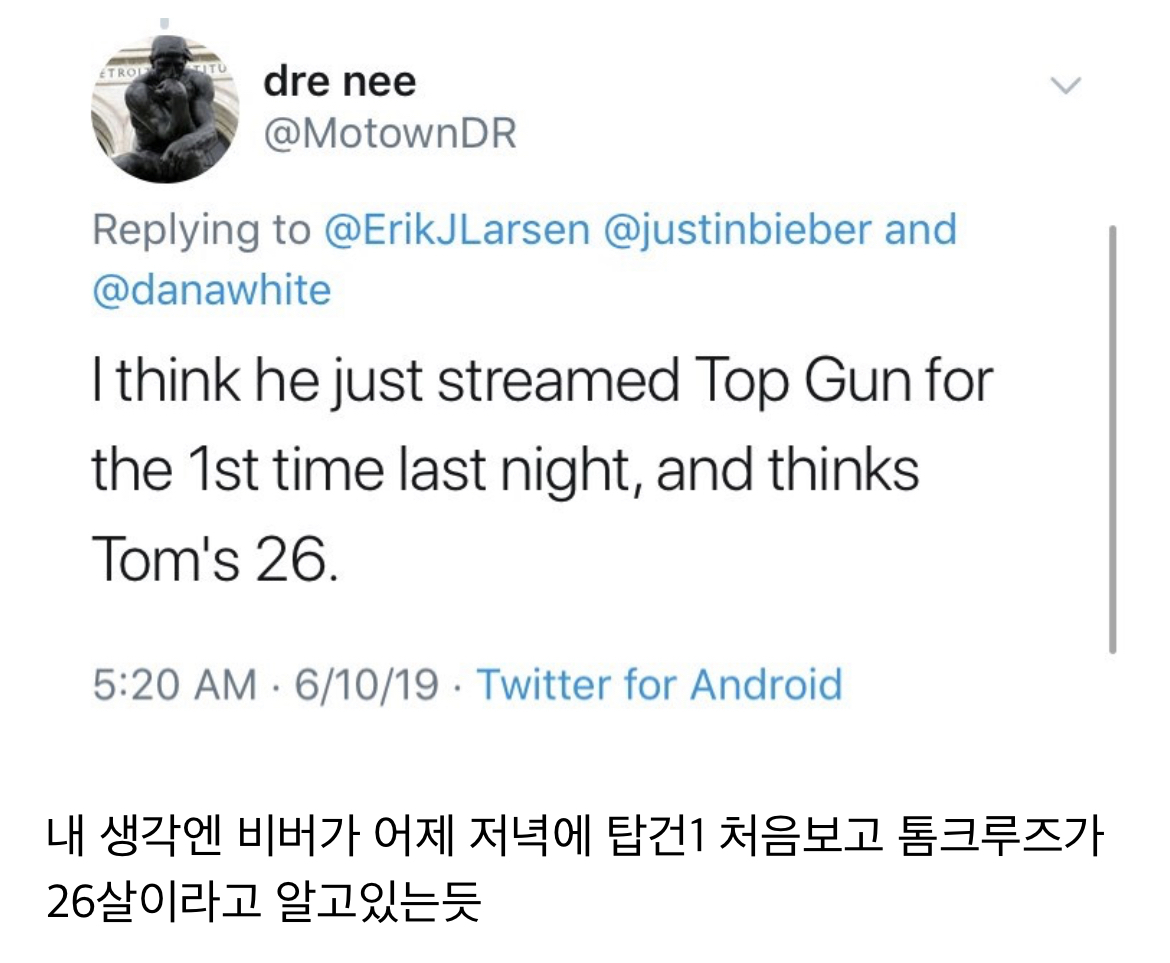Click the "Replying to" label
This screenshot has height=963, width=1170.
(x=202, y=230)
